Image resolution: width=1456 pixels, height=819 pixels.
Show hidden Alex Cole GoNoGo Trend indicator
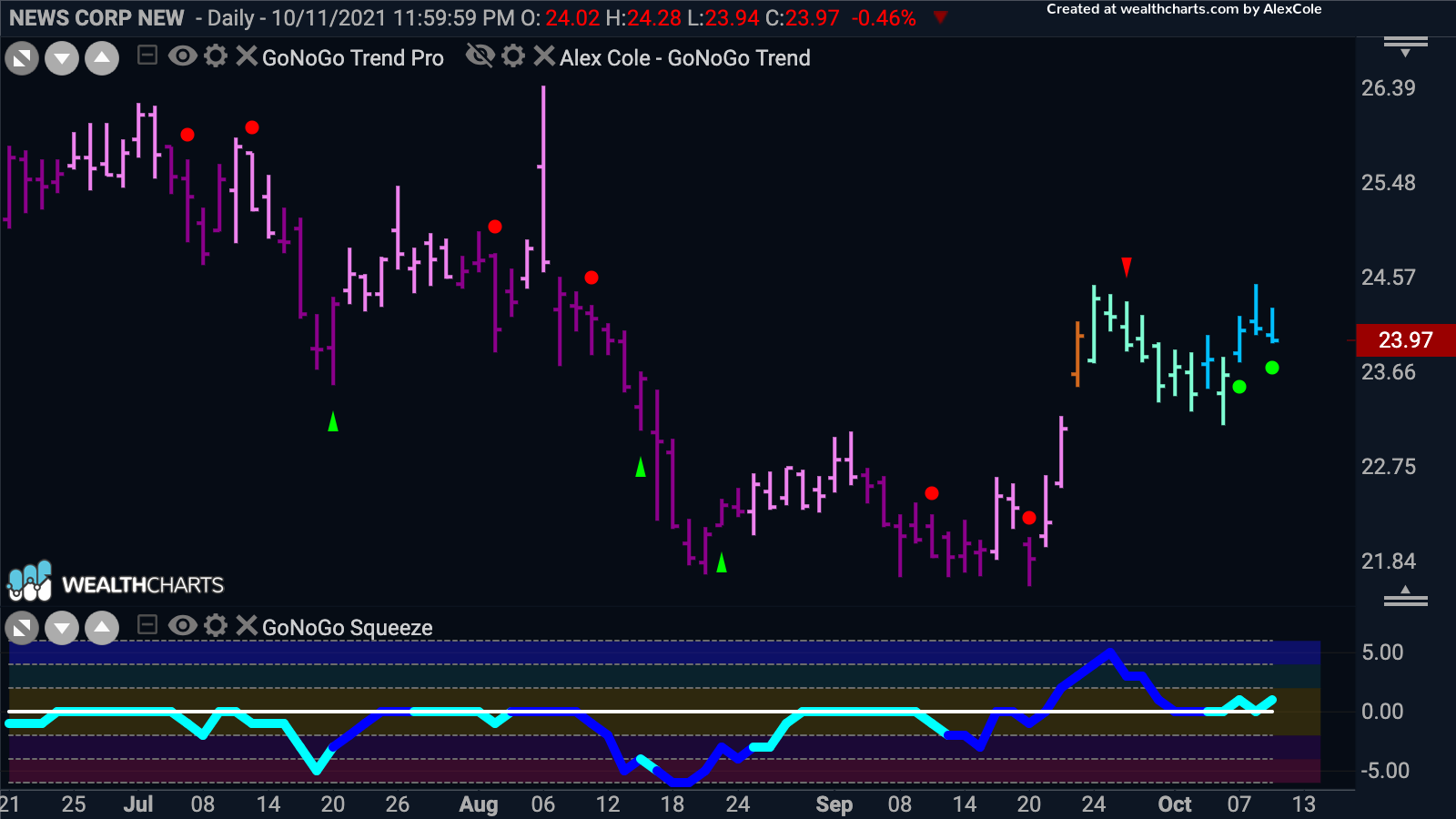pos(480,56)
